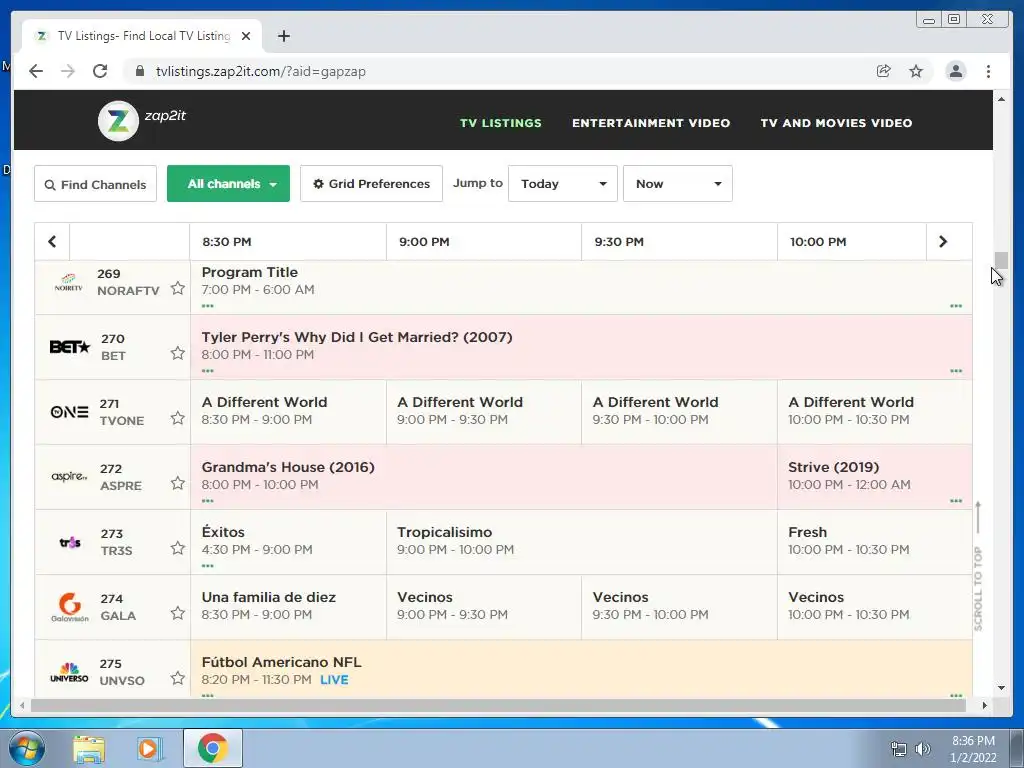Viewport: 1024px width, 768px height.
Task: Open TV Listings nav item
Action: click(501, 123)
